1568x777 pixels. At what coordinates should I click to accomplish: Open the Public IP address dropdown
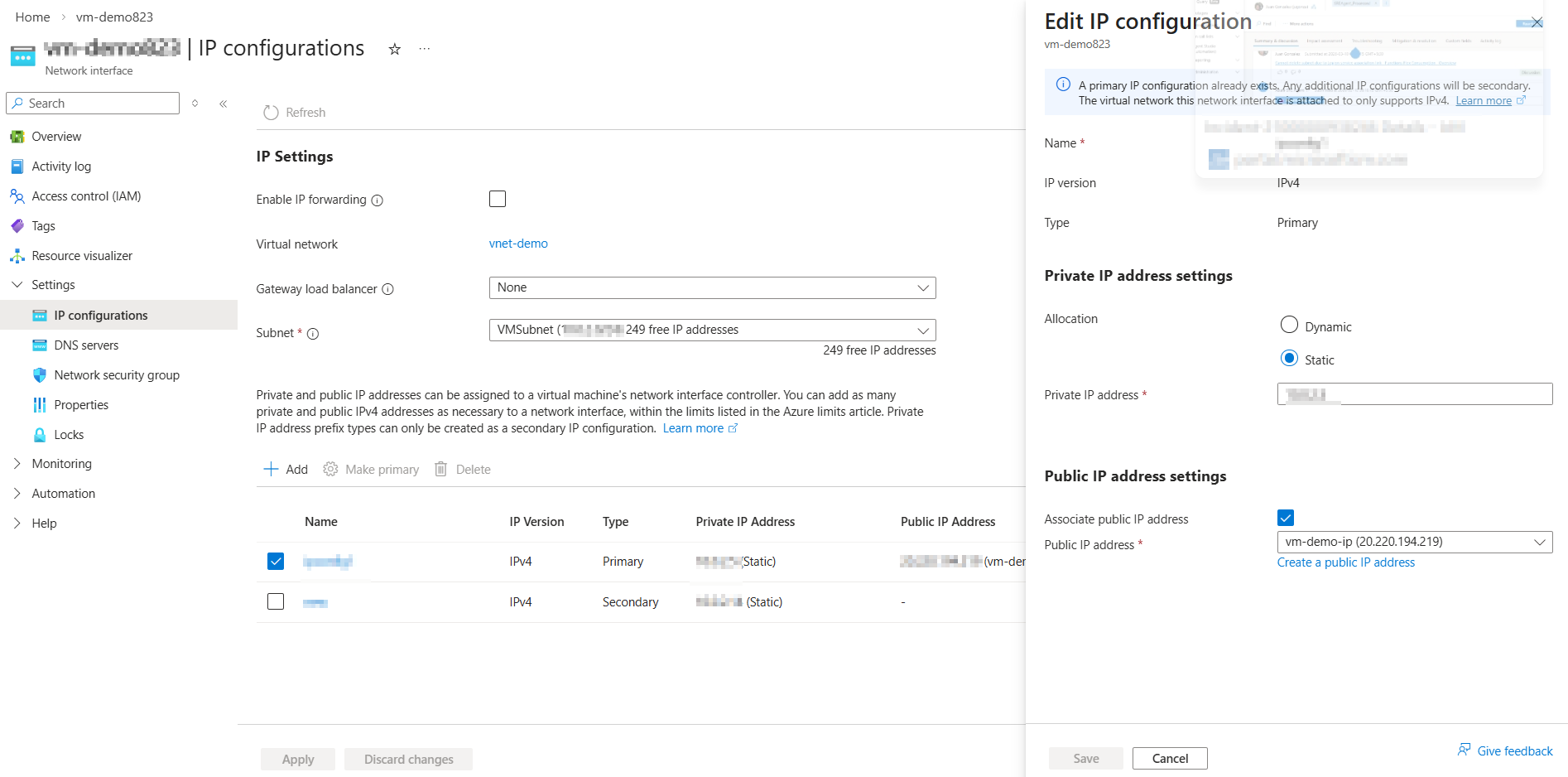coord(1415,542)
